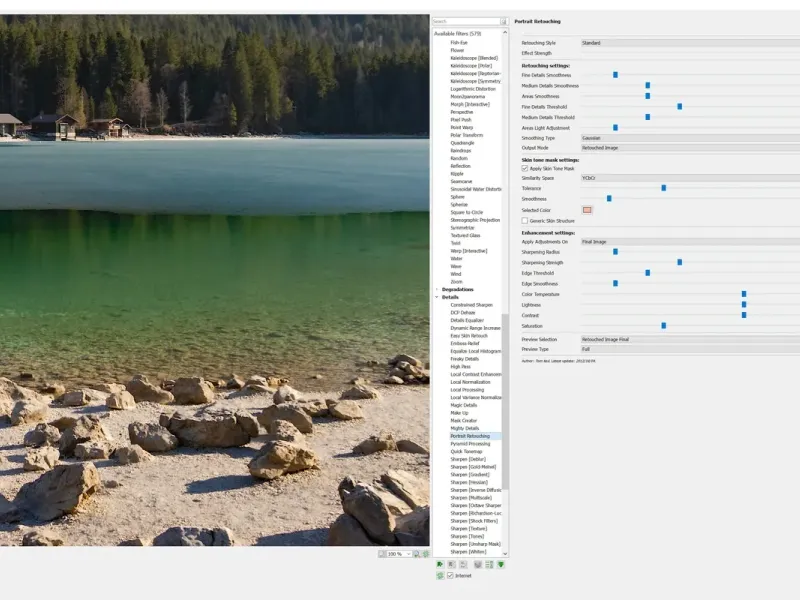Image resolution: width=800 pixels, height=600 pixels.
Task: Click the filter list scrollbar down arrow
Action: (505, 554)
